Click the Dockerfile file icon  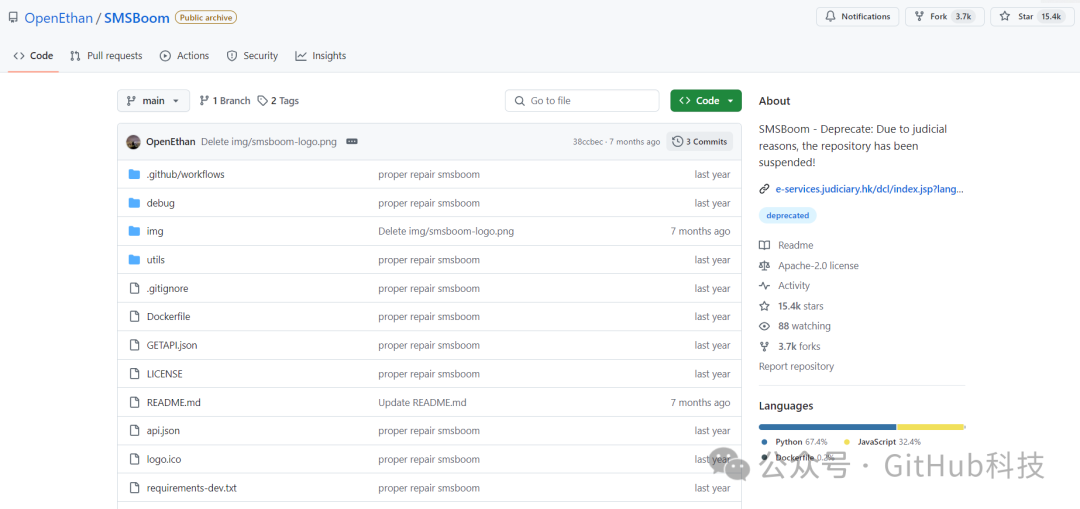point(134,317)
